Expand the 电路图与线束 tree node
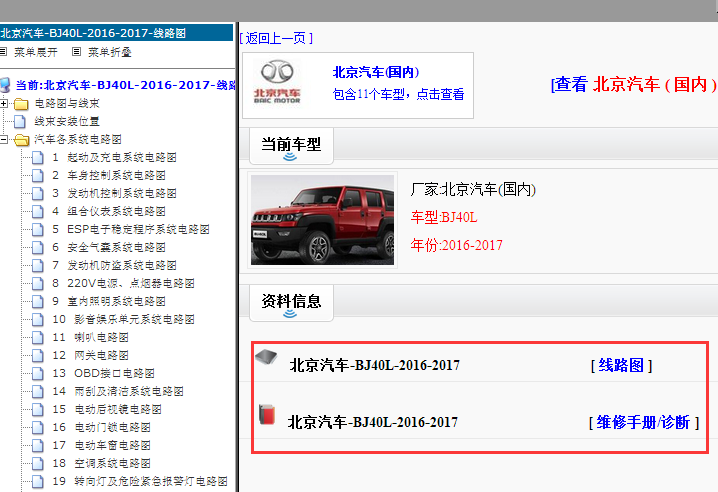Screen dimensions: 718x492 pos(4,104)
